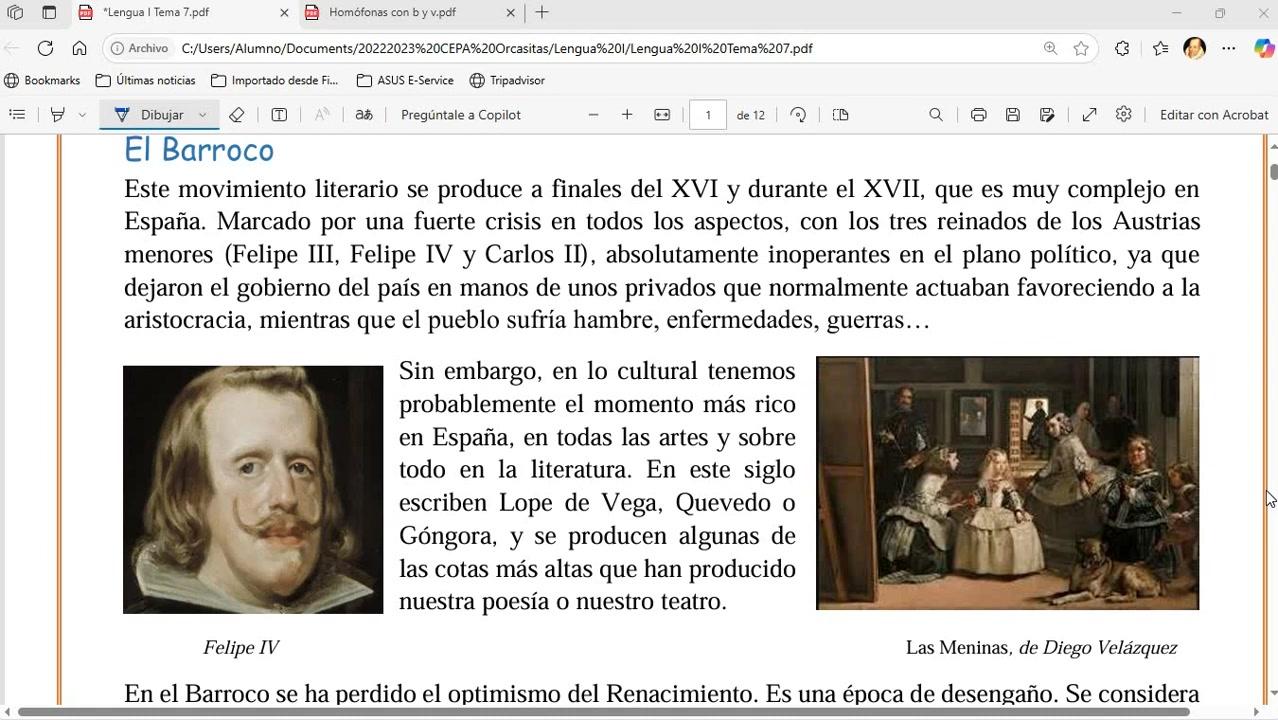The width and height of the screenshot is (1278, 720).
Task: Open the search in PDF tool
Action: [x=936, y=115]
